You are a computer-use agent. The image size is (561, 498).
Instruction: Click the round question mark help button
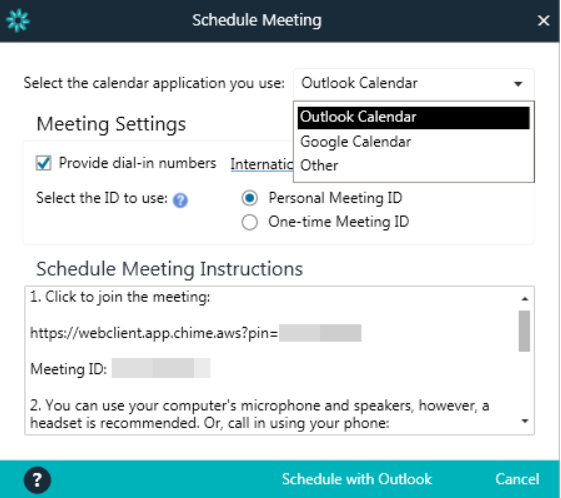37,479
